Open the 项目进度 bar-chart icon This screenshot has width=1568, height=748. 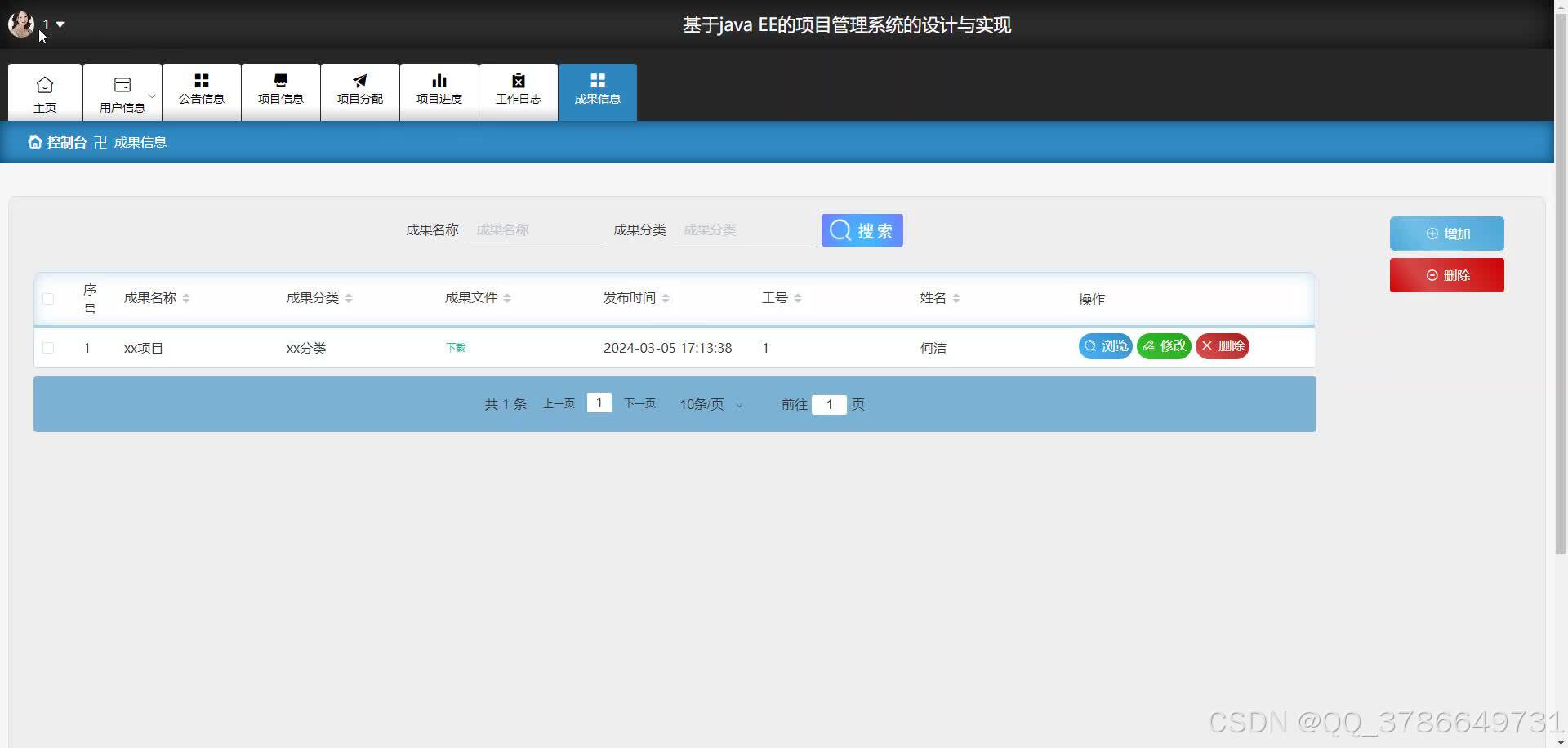click(x=439, y=79)
